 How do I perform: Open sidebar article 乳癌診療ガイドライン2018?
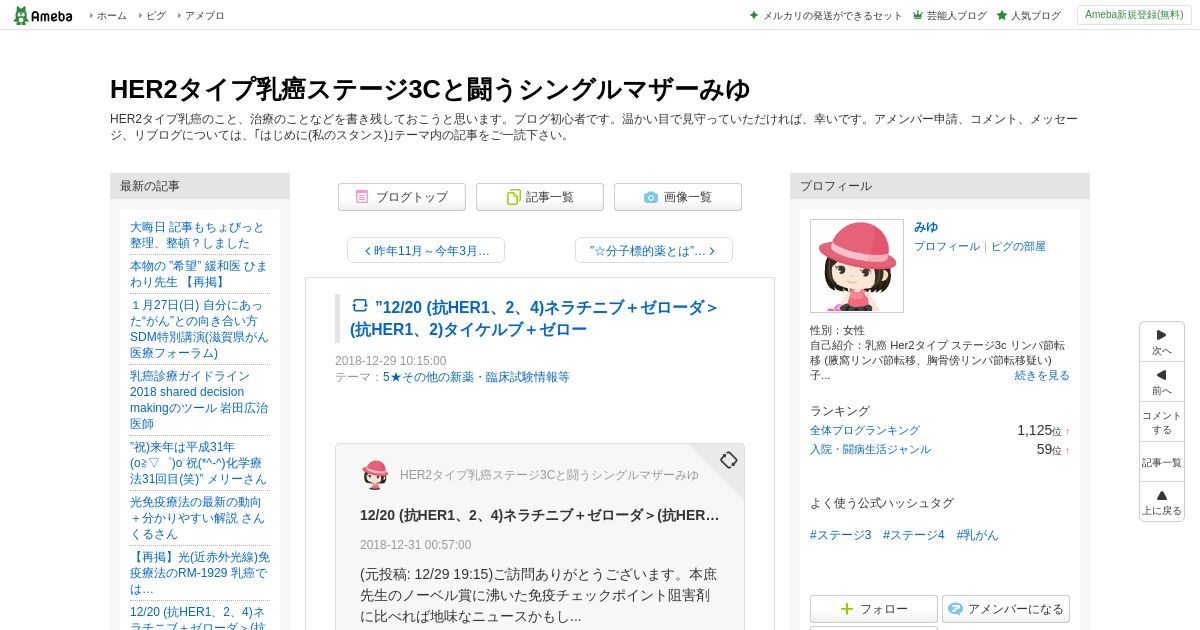tap(199, 400)
